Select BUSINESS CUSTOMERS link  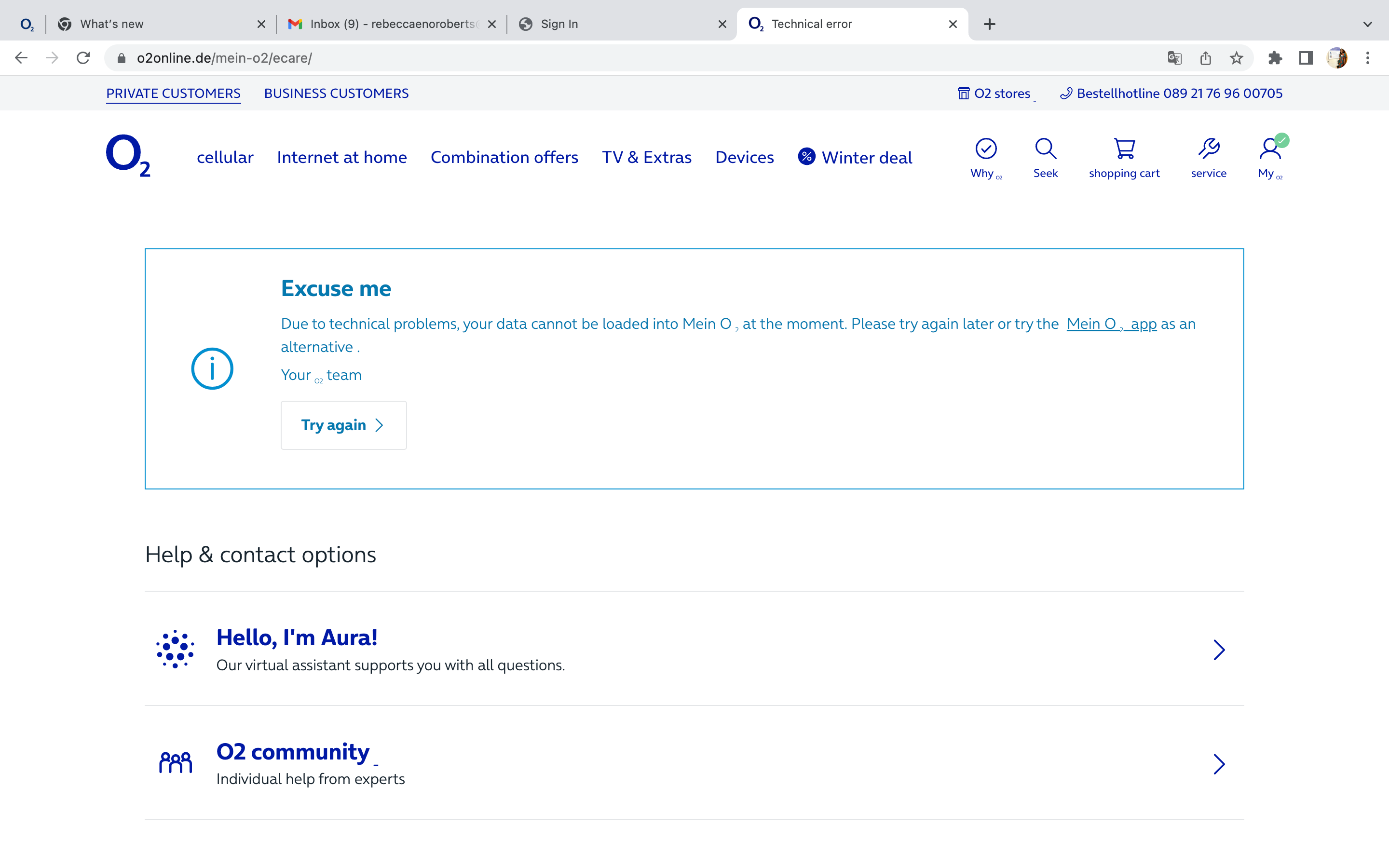coord(336,93)
